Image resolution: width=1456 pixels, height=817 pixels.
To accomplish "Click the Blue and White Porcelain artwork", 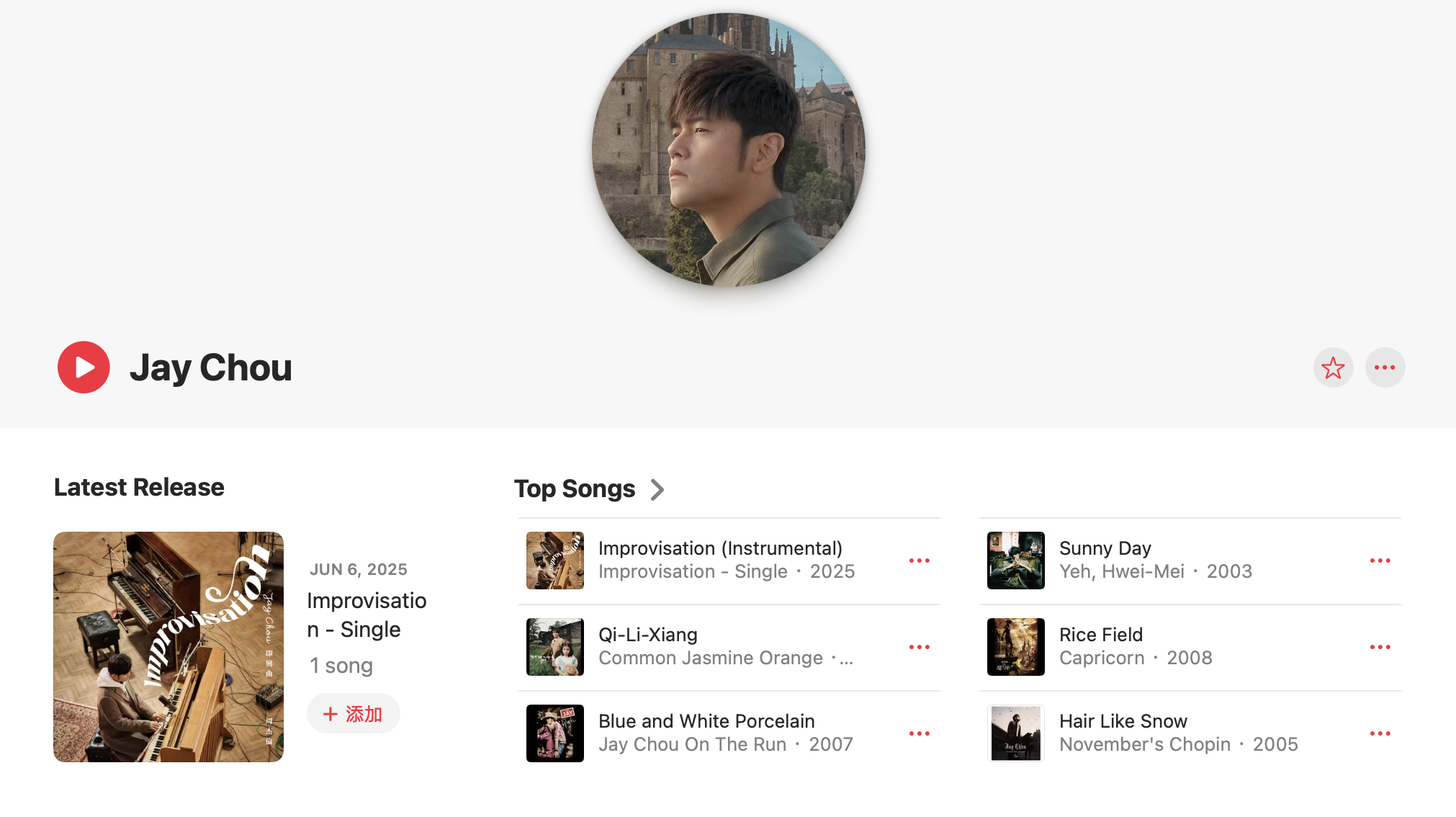I will click(555, 733).
